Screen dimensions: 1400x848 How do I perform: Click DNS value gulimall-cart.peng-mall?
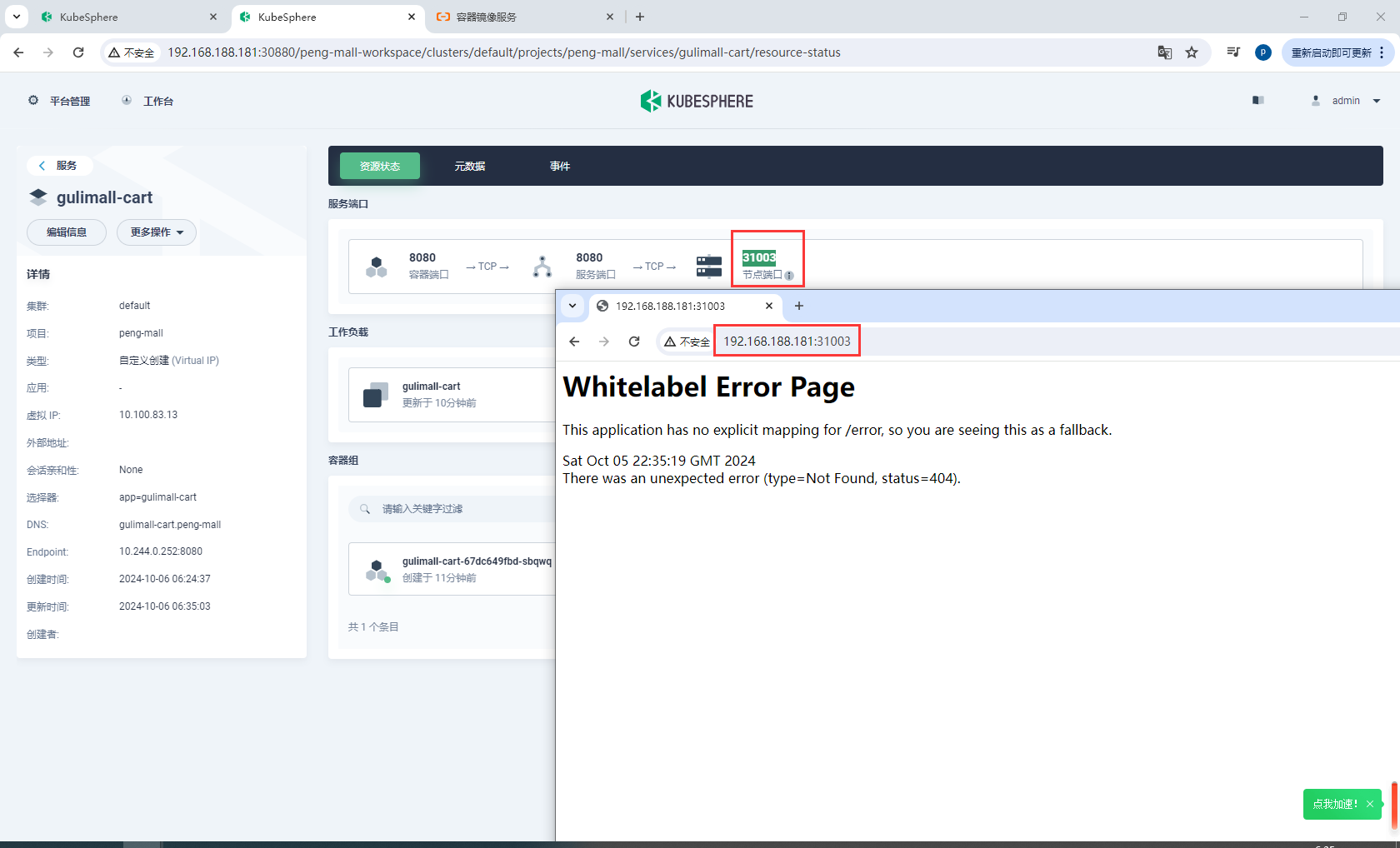click(x=170, y=525)
